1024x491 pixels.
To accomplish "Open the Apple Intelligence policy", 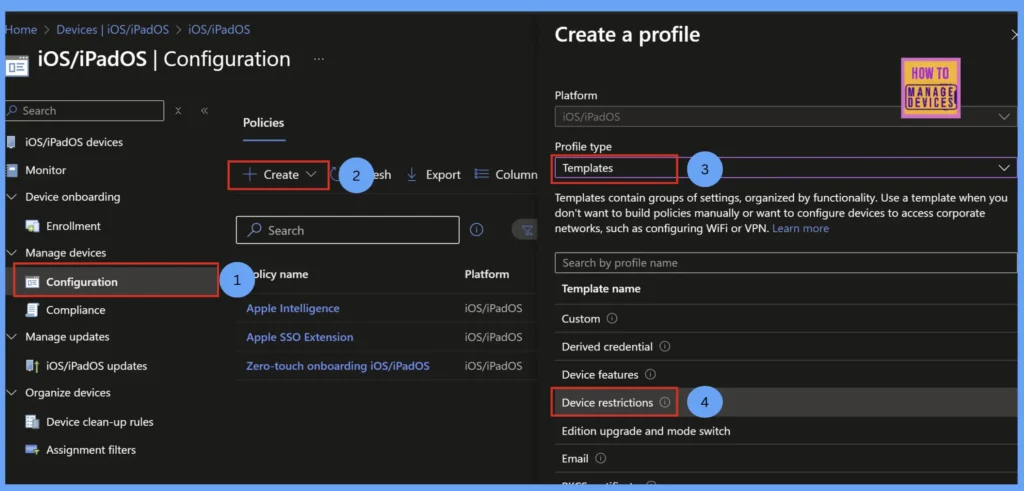I will 293,308.
